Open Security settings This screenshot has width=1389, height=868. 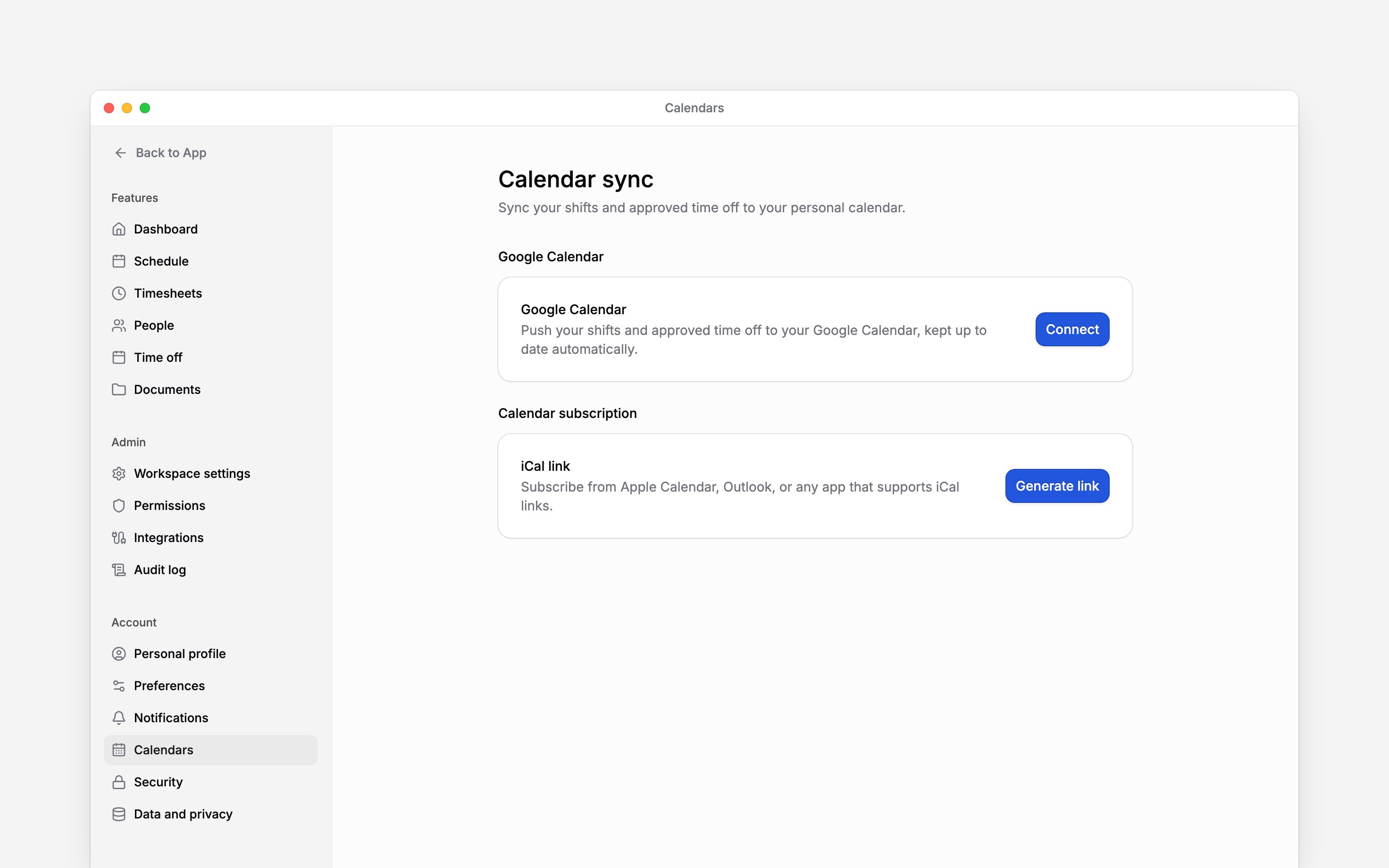click(210, 783)
